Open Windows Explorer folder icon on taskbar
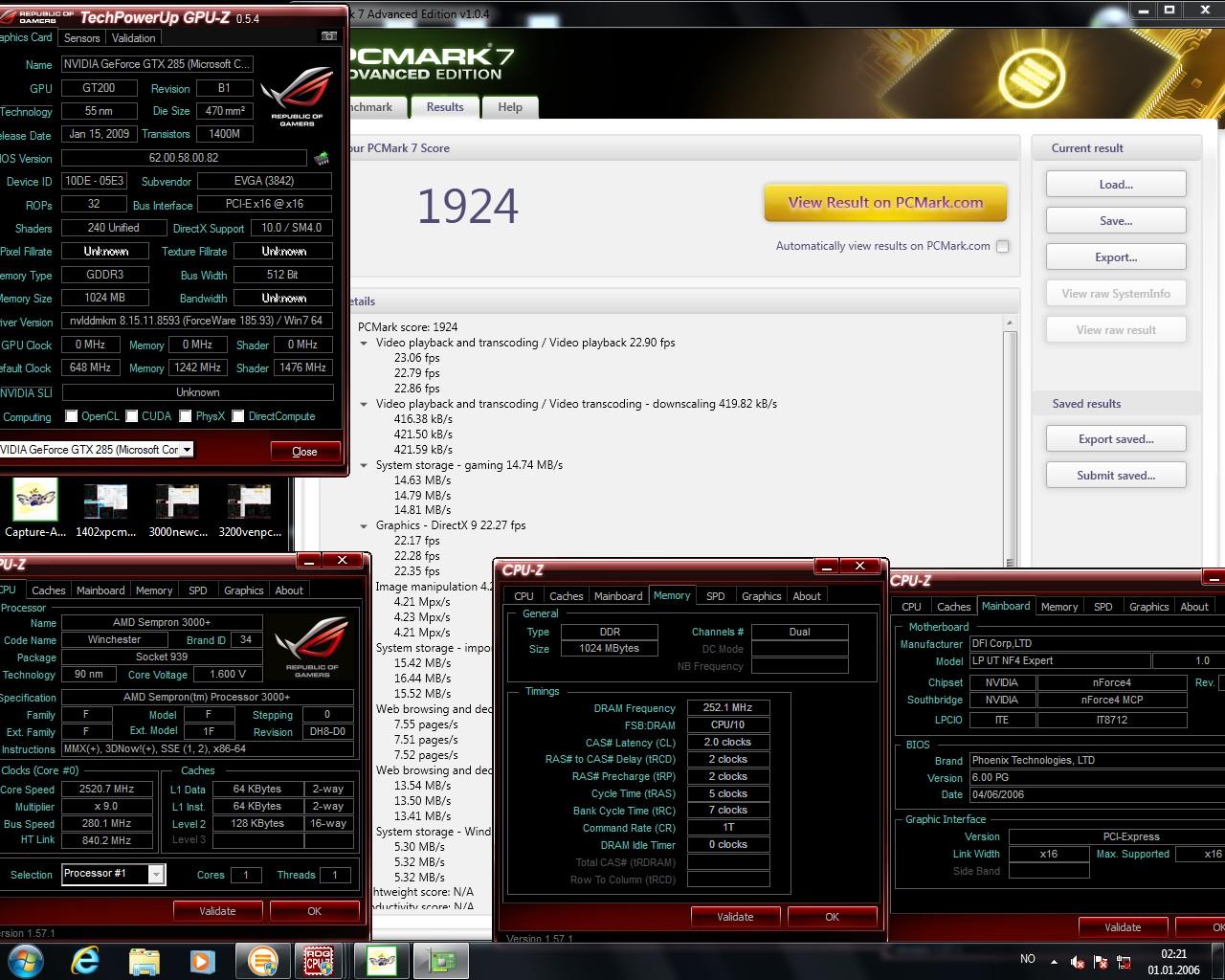This screenshot has width=1225, height=980. 144,960
